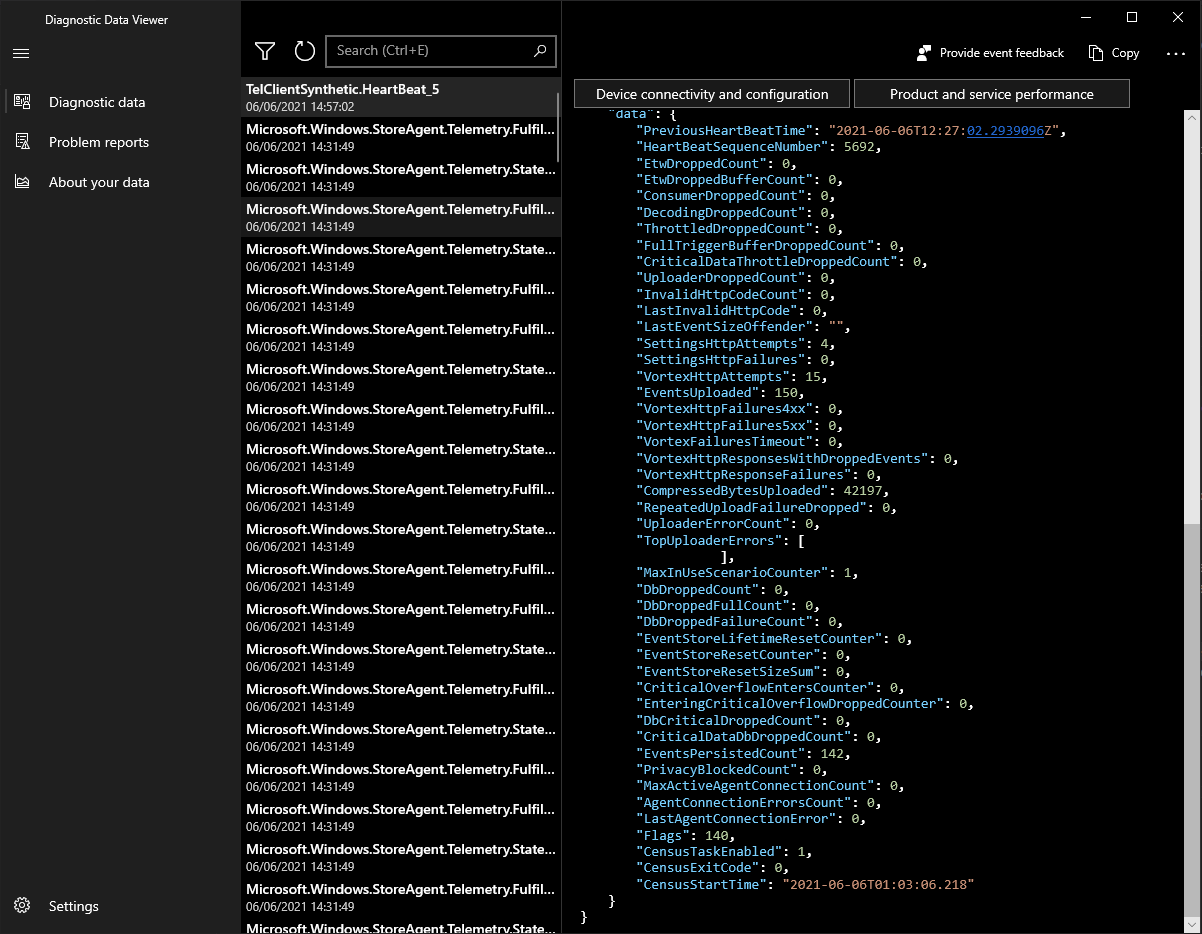Open the hamburger navigation menu
The image size is (1202, 934).
21,53
